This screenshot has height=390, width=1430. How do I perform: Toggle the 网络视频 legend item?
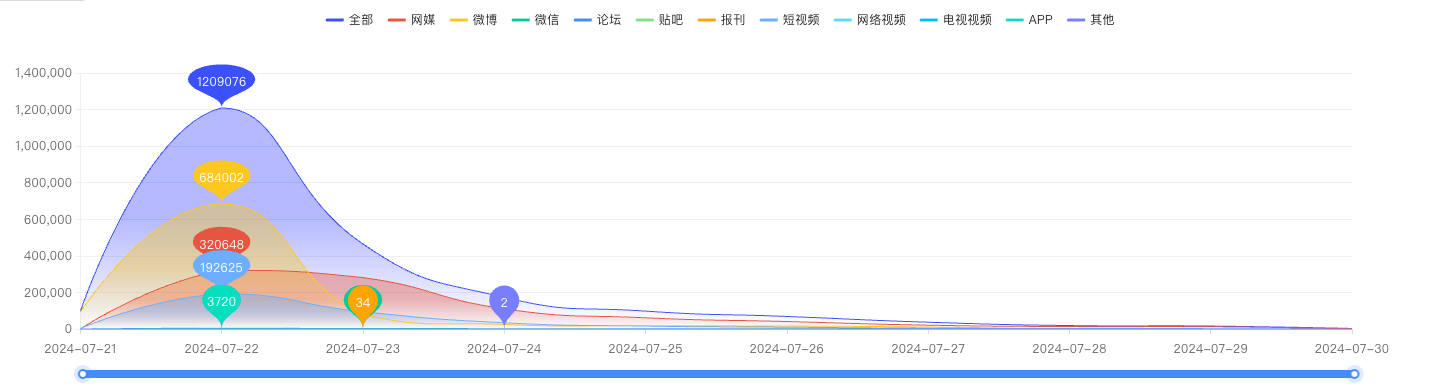(x=870, y=20)
